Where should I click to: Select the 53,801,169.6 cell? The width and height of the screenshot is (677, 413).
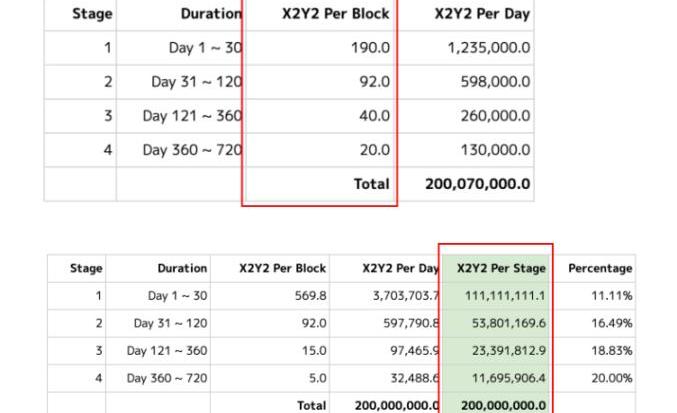(505, 324)
